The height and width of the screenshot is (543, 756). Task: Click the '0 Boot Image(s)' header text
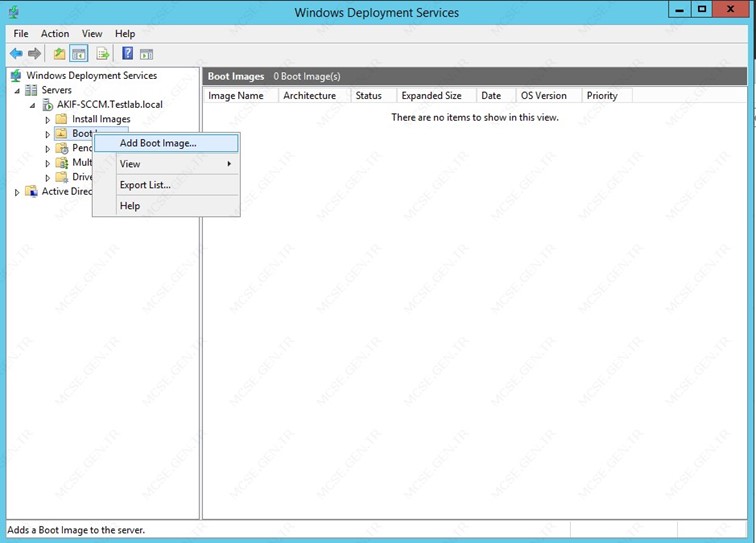click(x=307, y=76)
